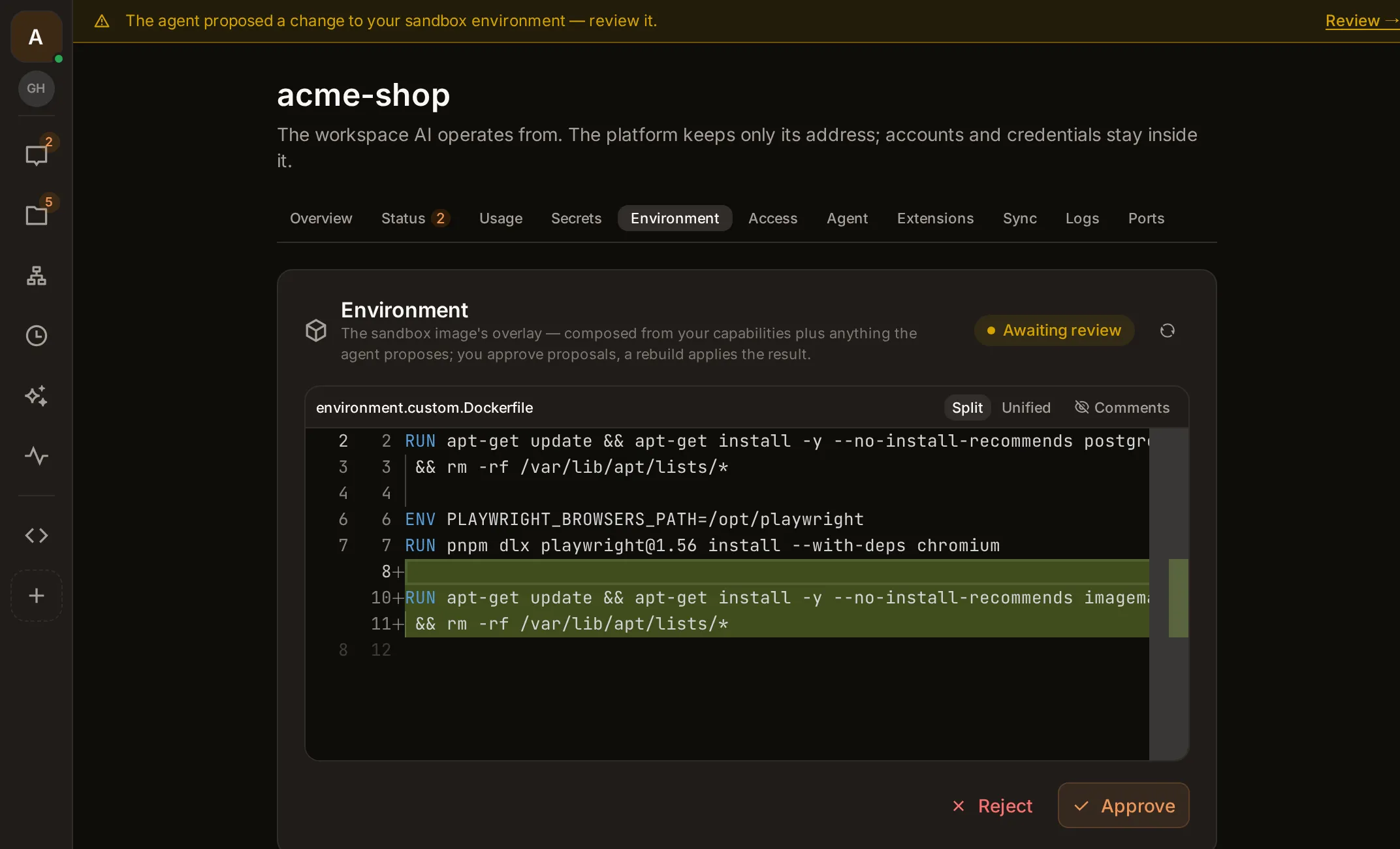Click the Awaiting review status badge
This screenshot has width=1400, height=849.
click(1054, 330)
